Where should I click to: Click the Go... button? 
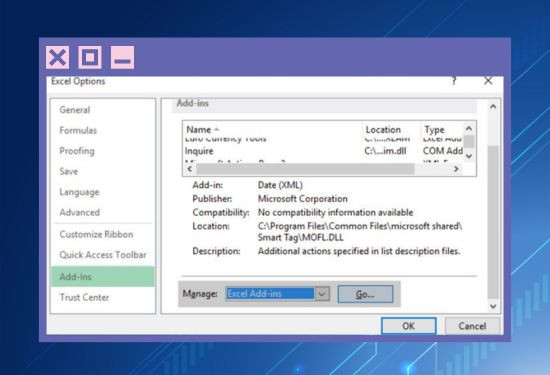click(x=365, y=294)
